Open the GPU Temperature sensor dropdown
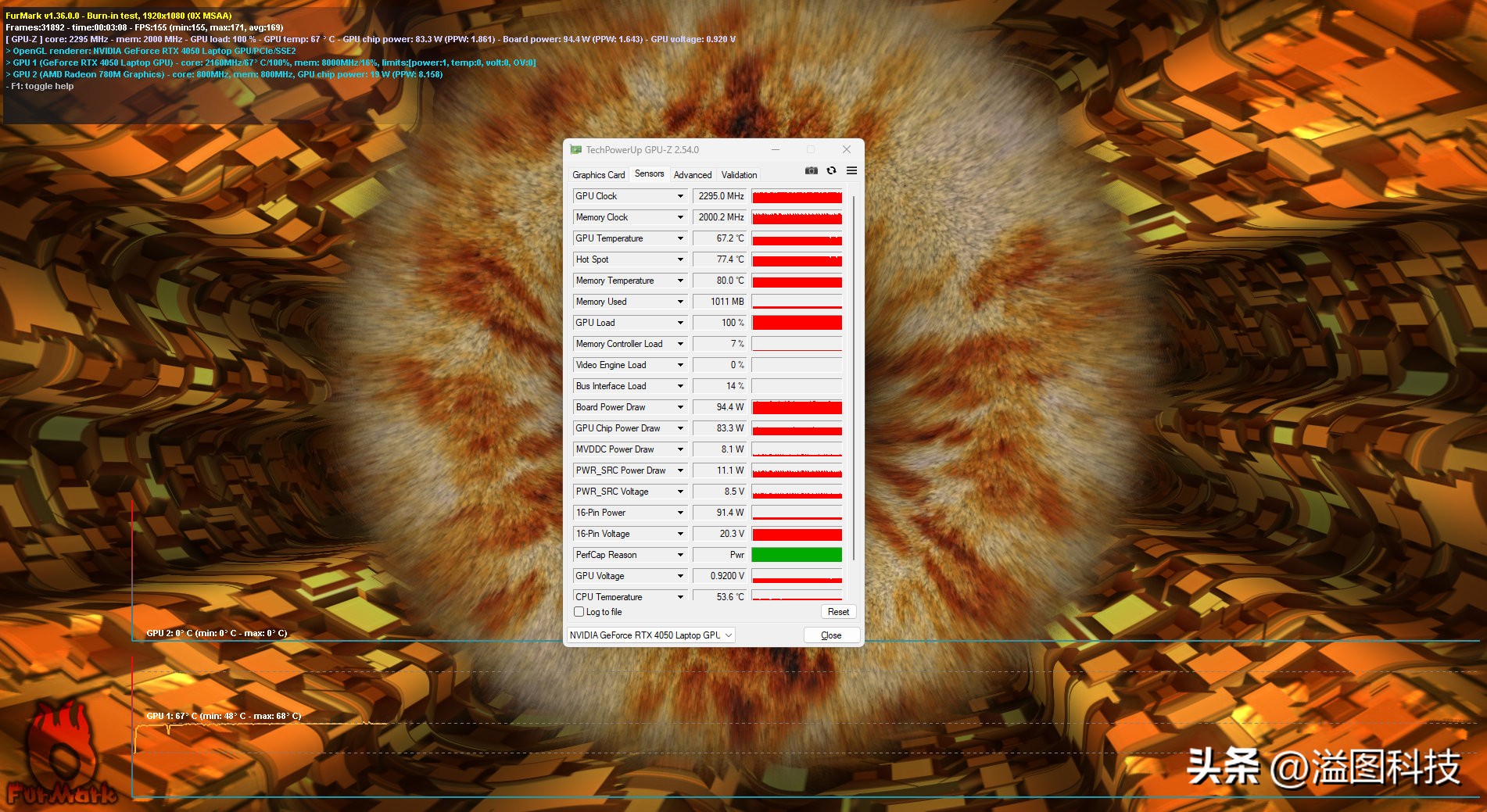This screenshot has width=1487, height=812. click(x=680, y=238)
